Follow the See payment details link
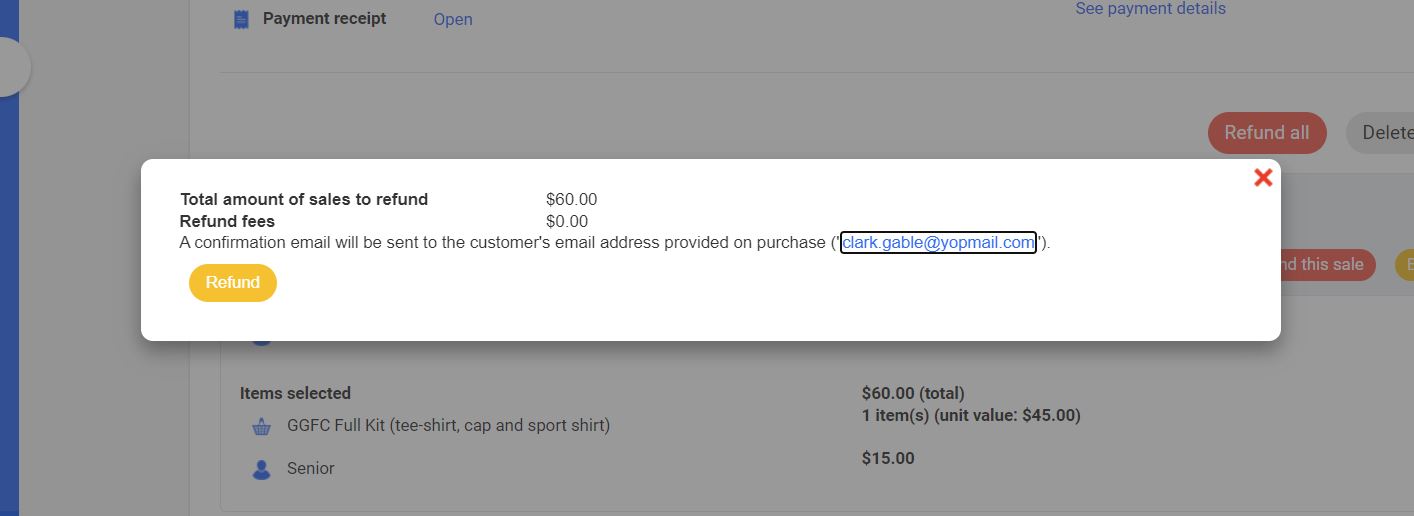Viewport: 1414px width, 516px height. click(x=1150, y=9)
